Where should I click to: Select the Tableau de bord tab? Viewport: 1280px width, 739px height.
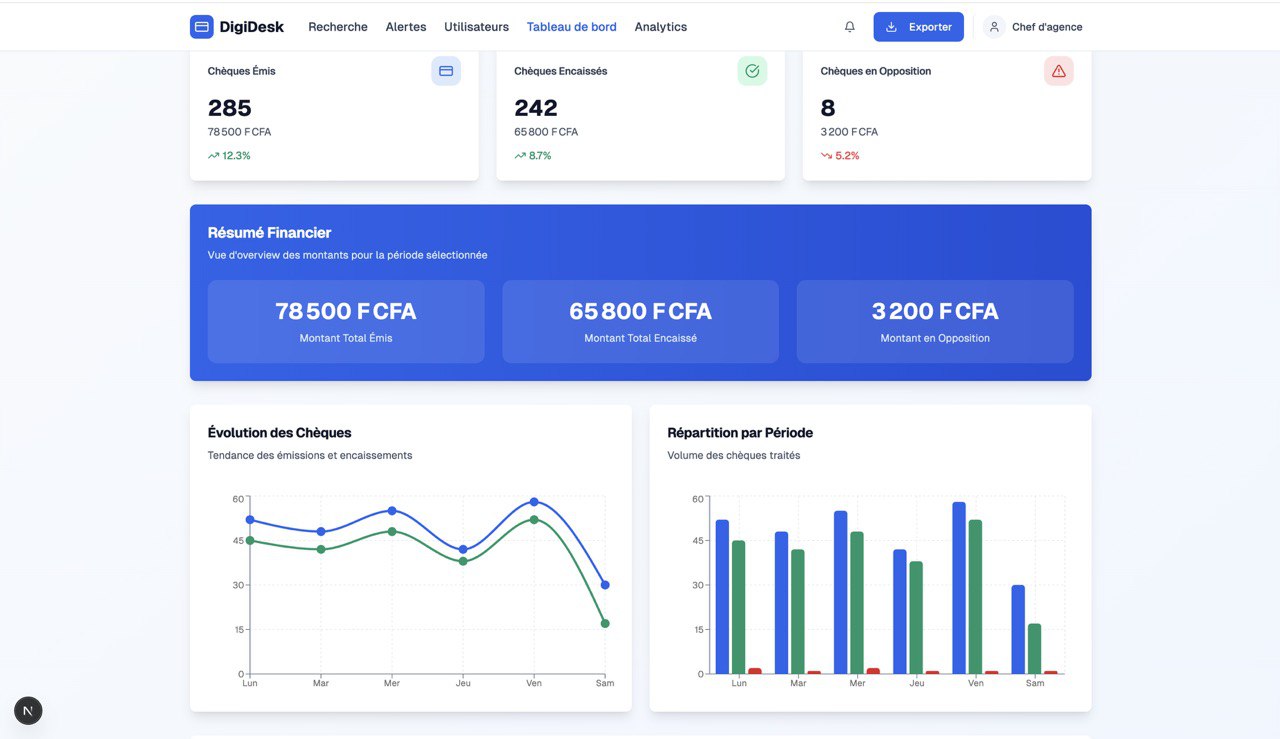point(571,27)
